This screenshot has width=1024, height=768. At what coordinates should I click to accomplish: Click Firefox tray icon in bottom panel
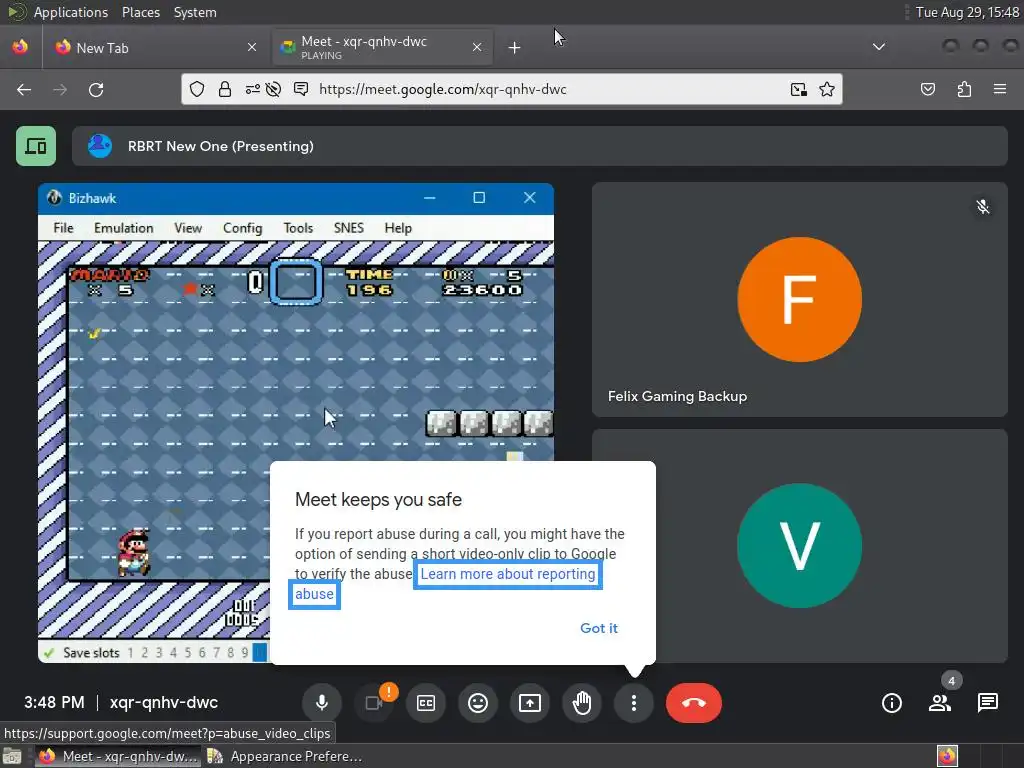coord(947,756)
